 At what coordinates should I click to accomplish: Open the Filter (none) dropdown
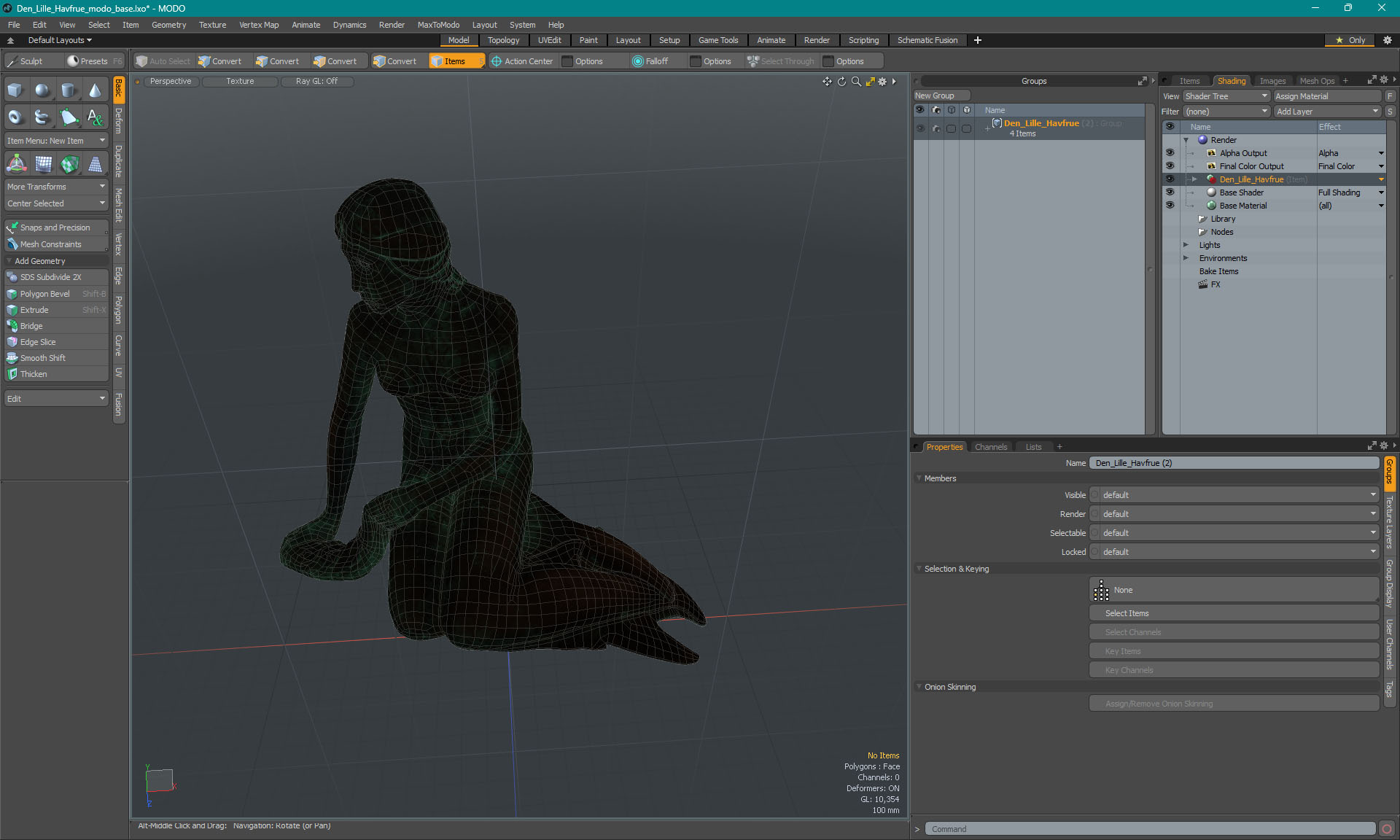1226,112
